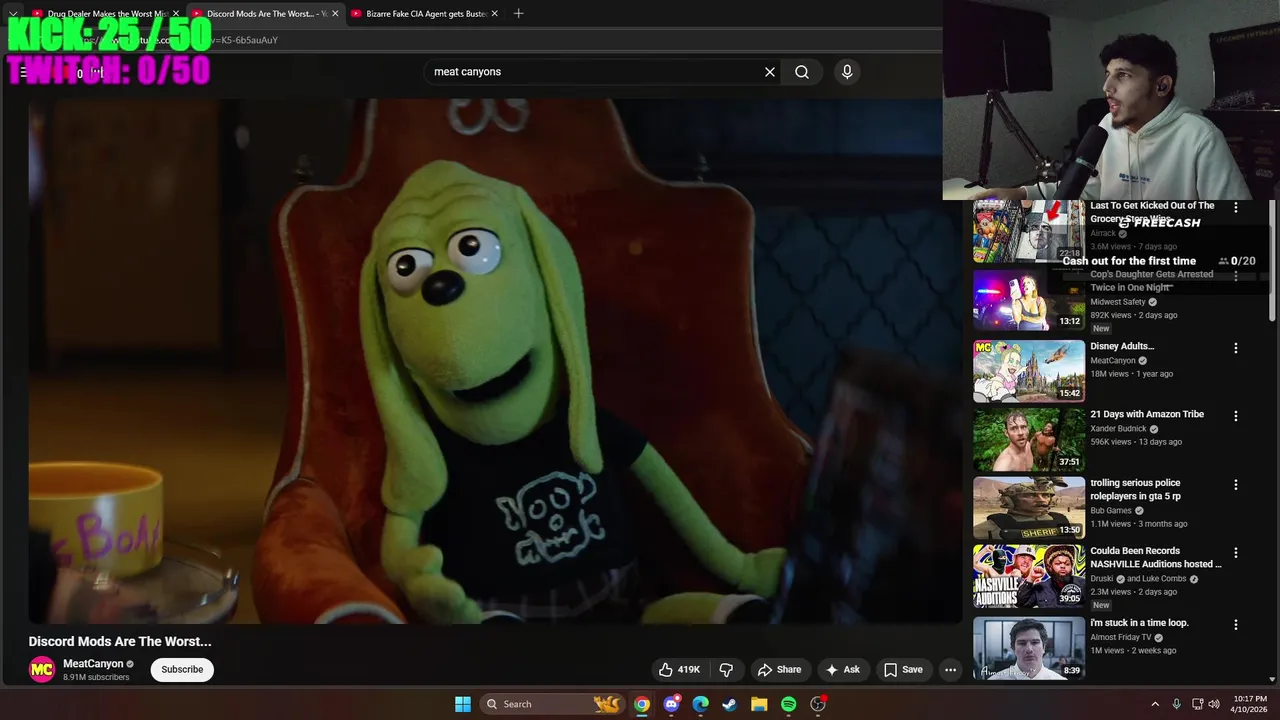The width and height of the screenshot is (1280, 720).
Task: Open MeatCanyon channel name link
Action: 93,664
